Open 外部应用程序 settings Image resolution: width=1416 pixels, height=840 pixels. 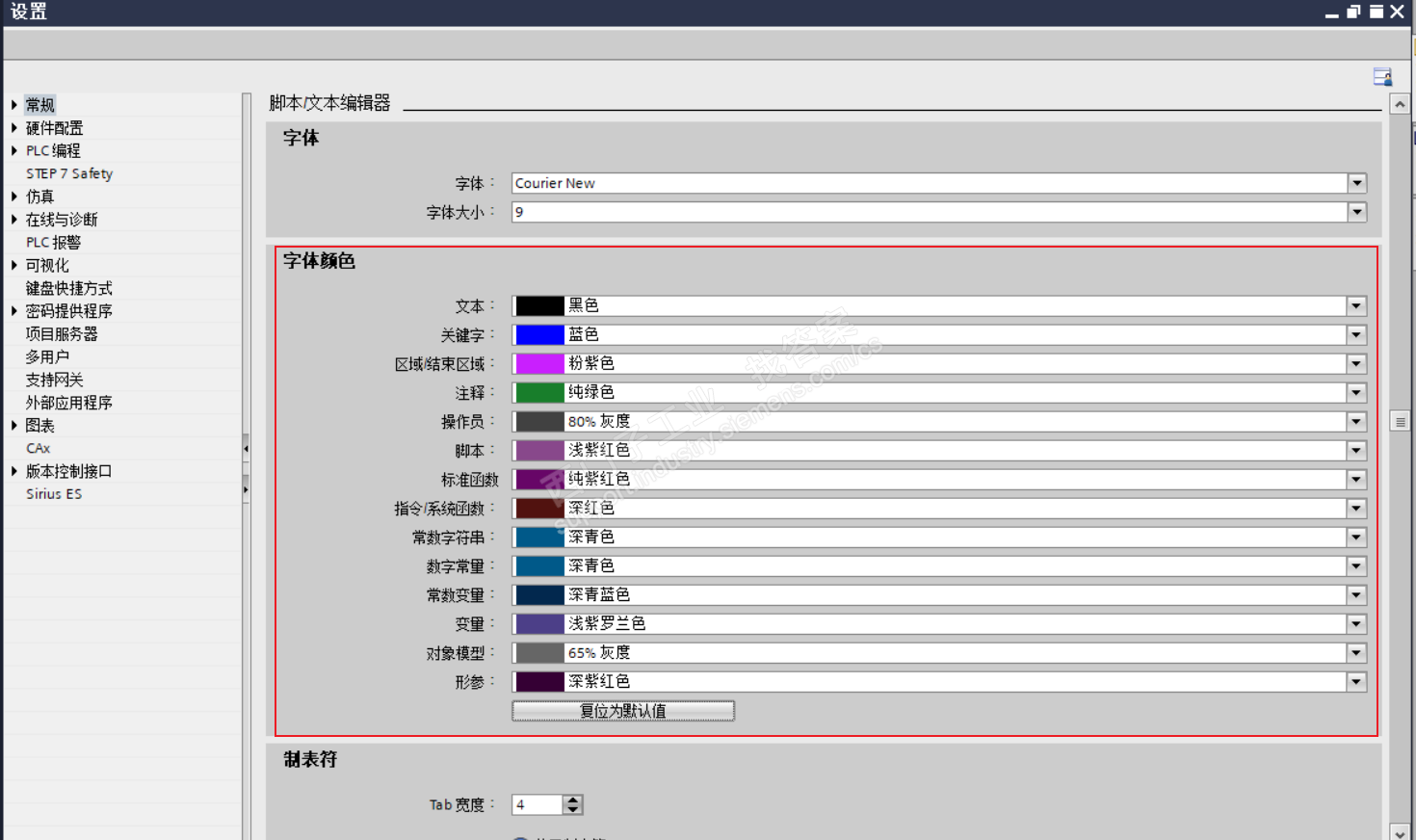click(68, 403)
